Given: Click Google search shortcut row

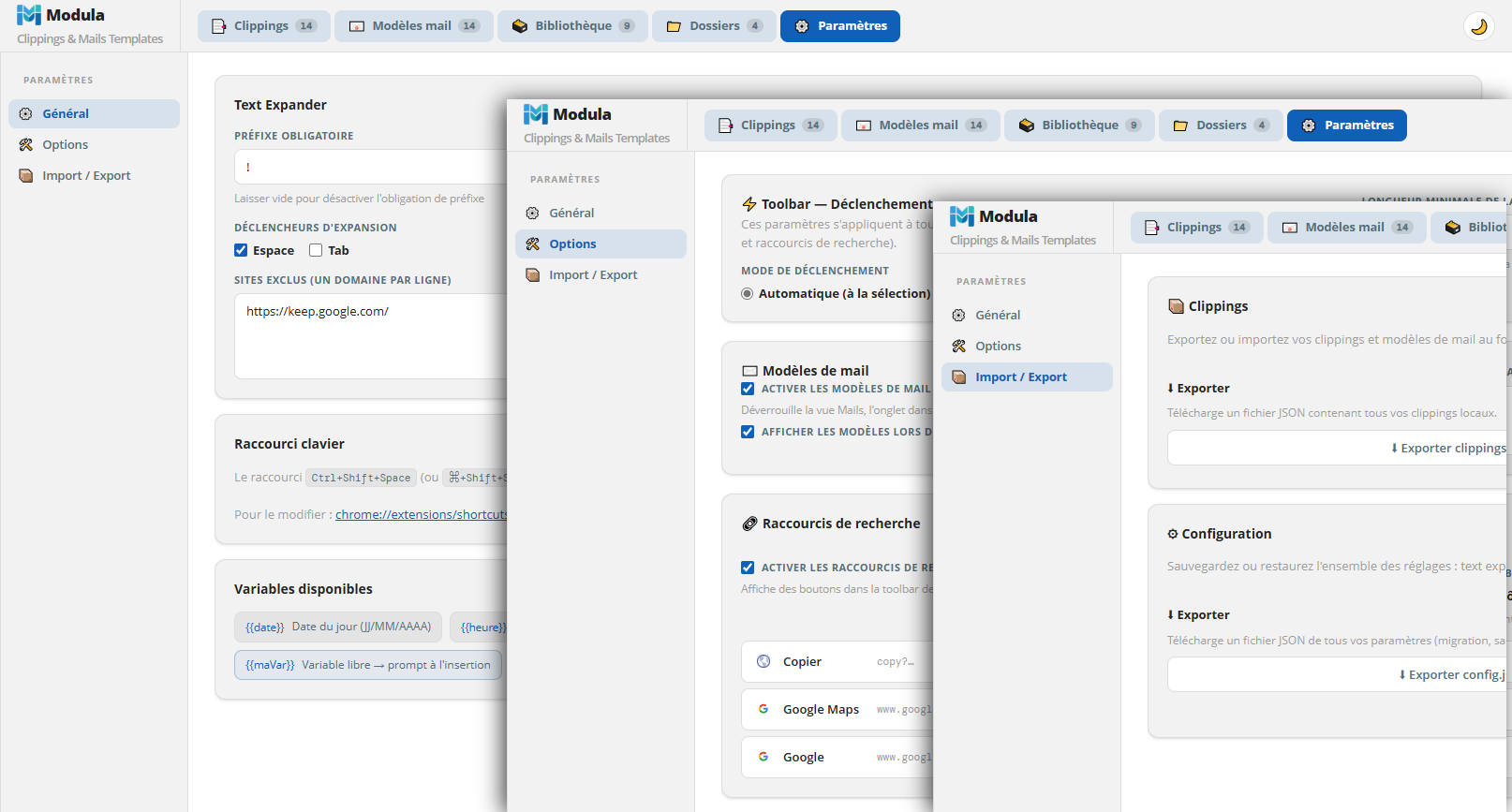Looking at the screenshot, I should (x=837, y=757).
